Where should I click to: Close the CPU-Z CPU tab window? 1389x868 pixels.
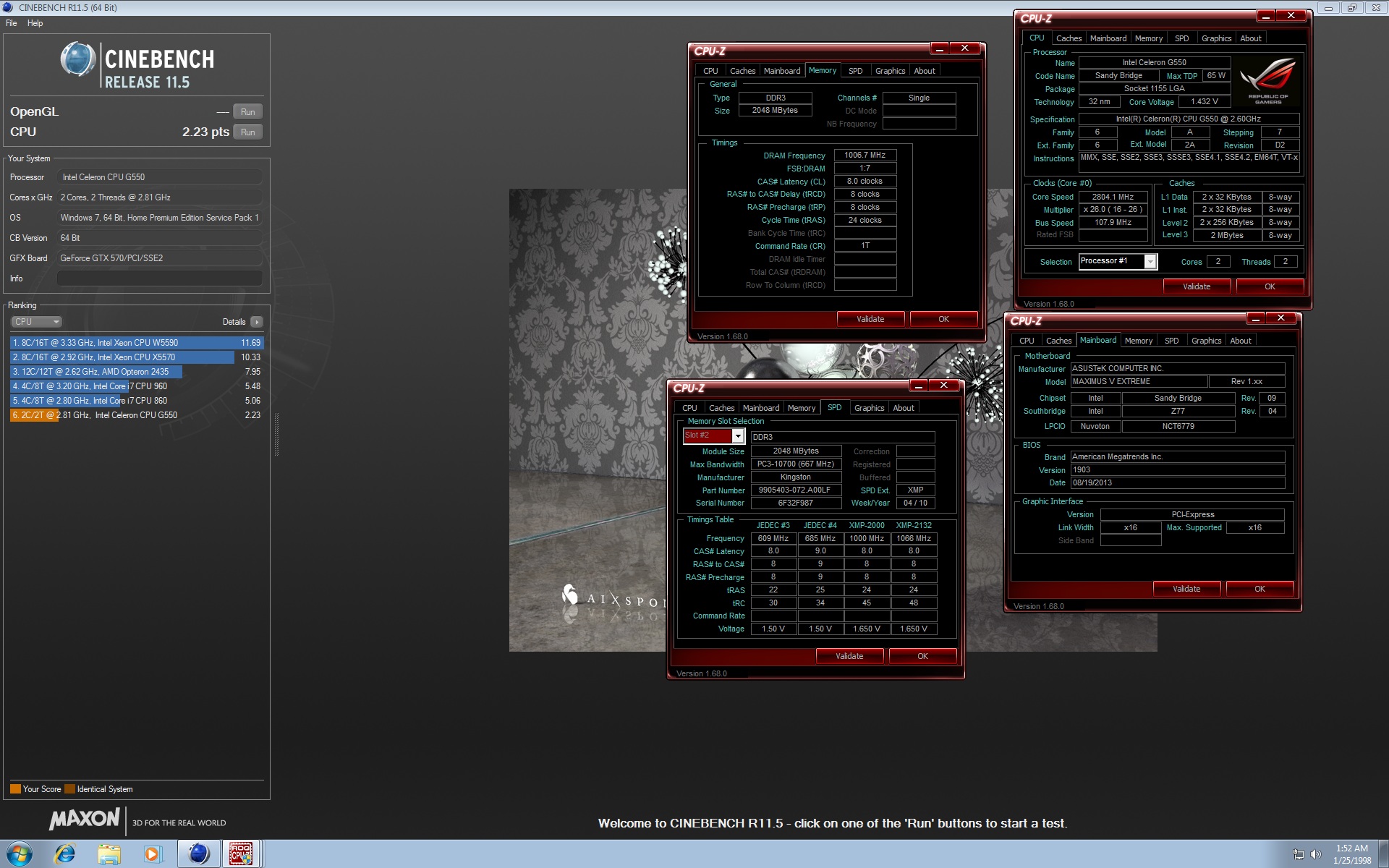1291,16
